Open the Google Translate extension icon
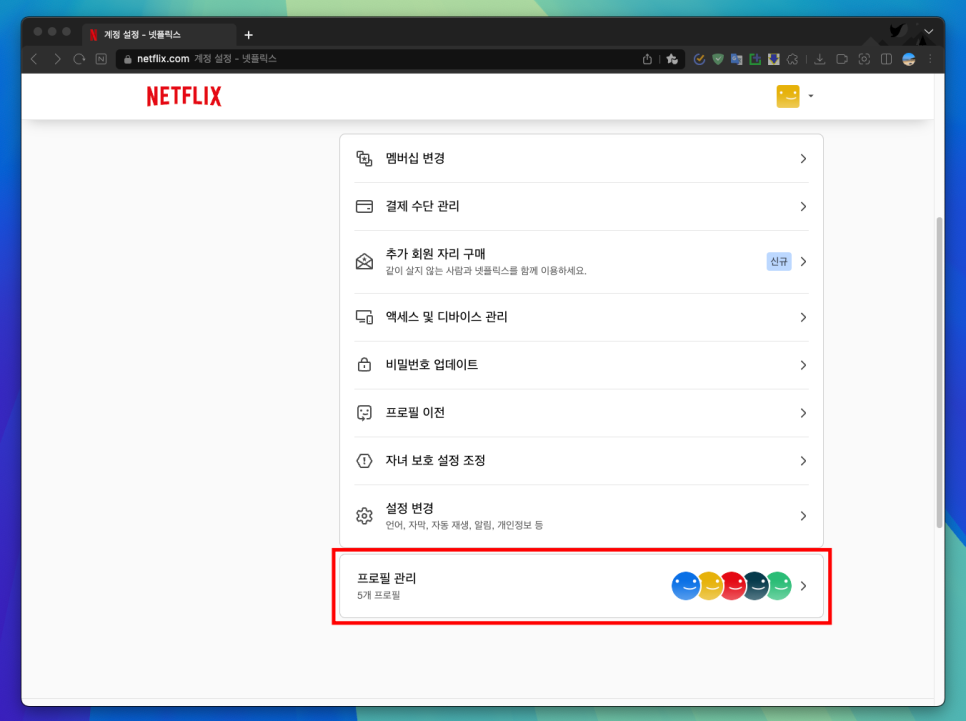The height and width of the screenshot is (721, 966). (736, 59)
